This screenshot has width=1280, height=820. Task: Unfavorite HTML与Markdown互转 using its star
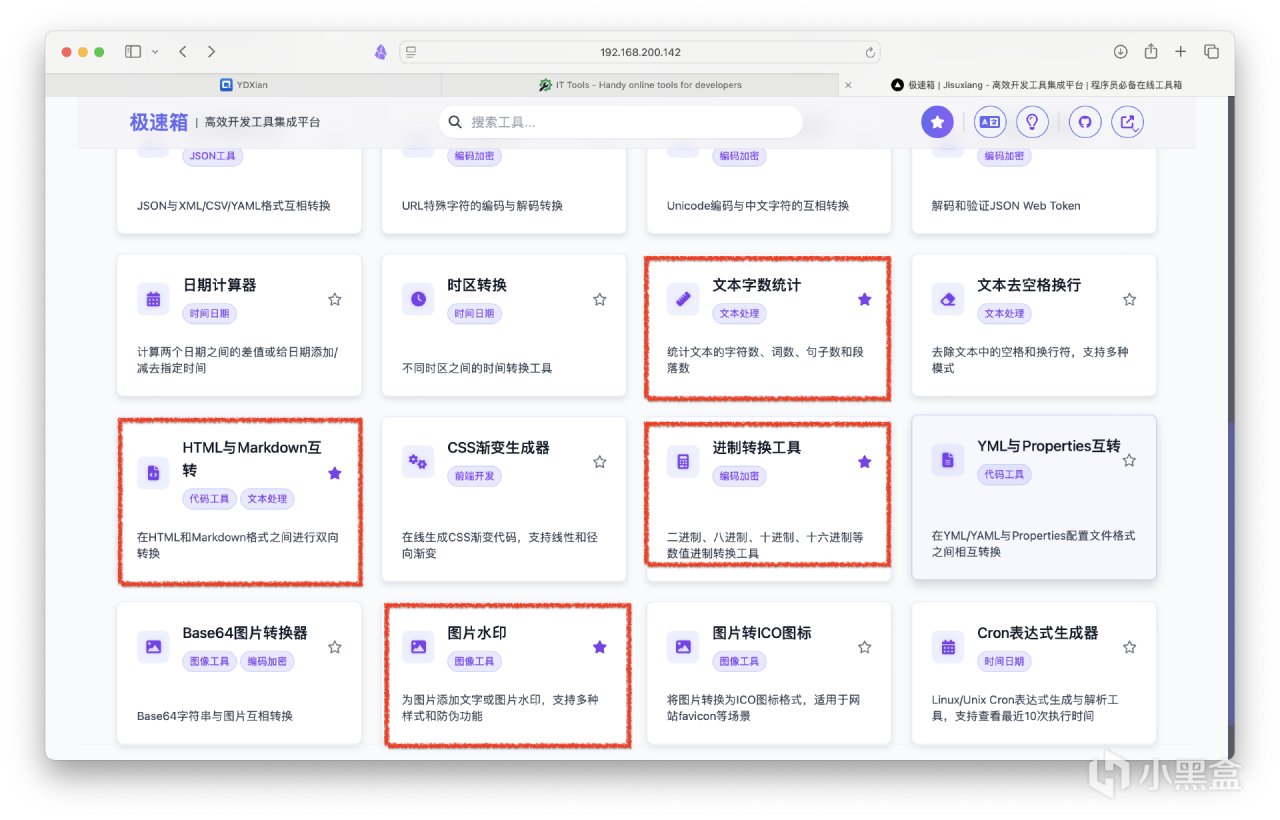pyautogui.click(x=335, y=473)
